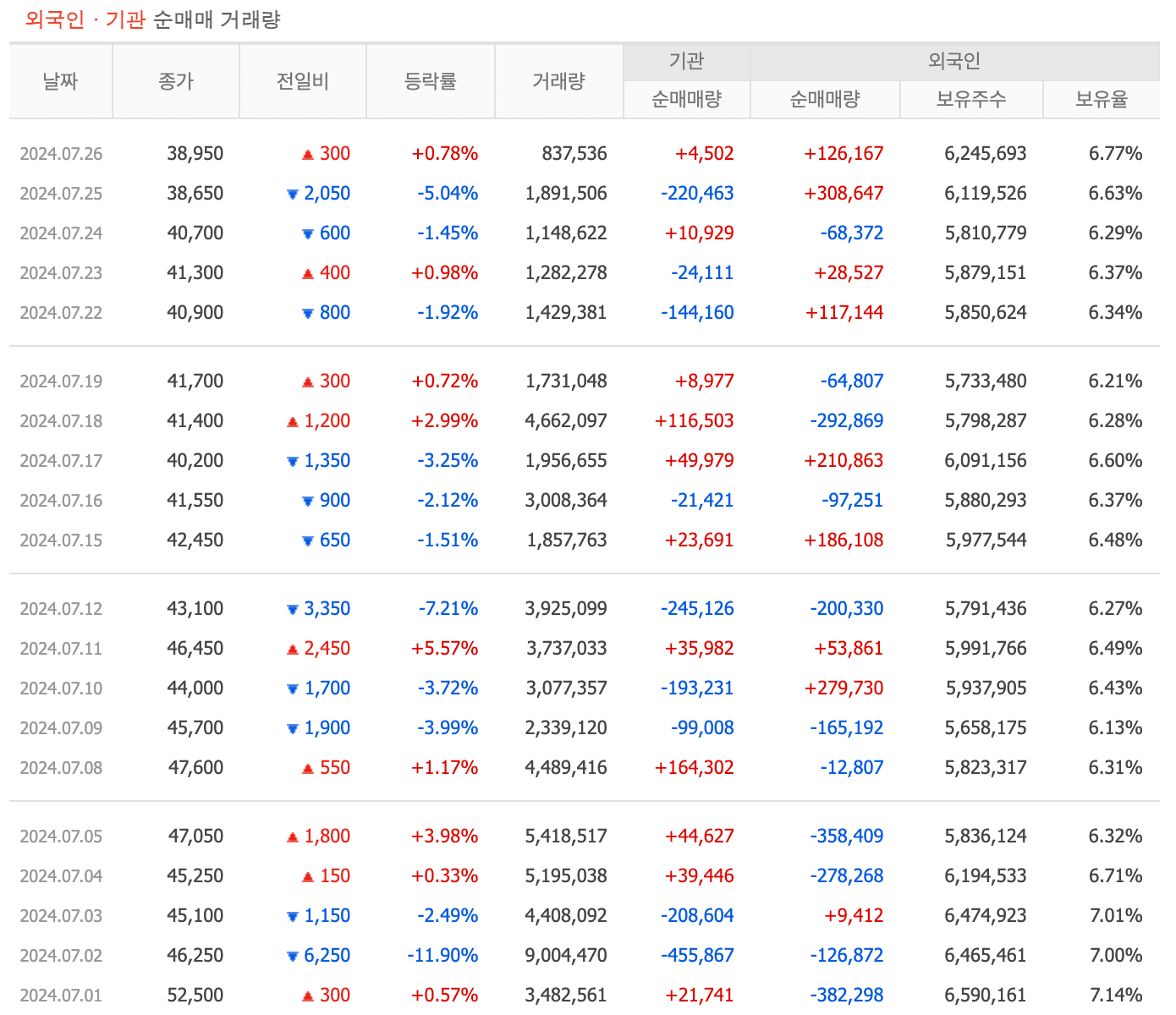Open the 2024.07.26 date entry
1176x1015 pixels.
click(x=60, y=153)
